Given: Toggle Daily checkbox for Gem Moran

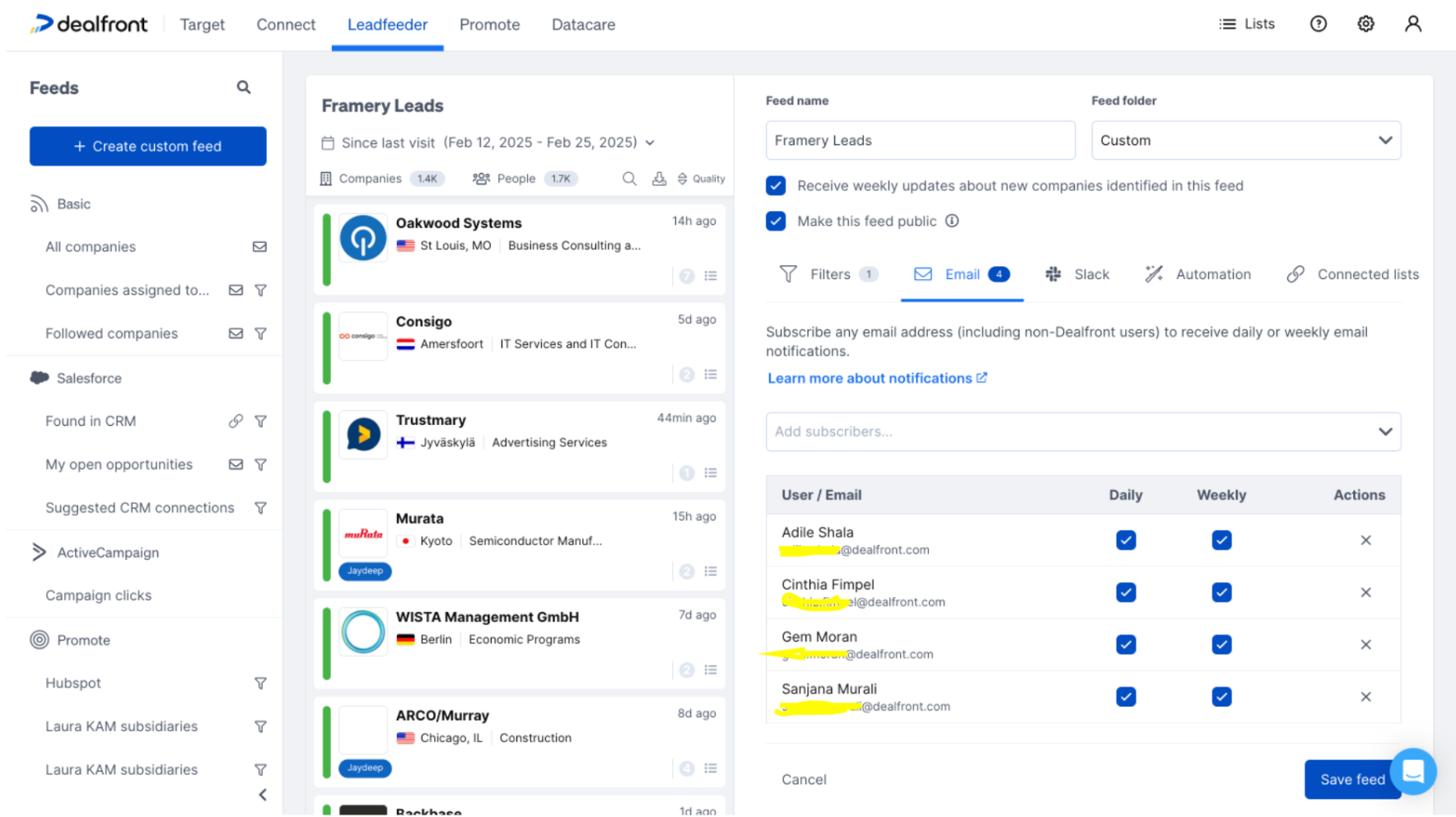Looking at the screenshot, I should click(x=1126, y=645).
